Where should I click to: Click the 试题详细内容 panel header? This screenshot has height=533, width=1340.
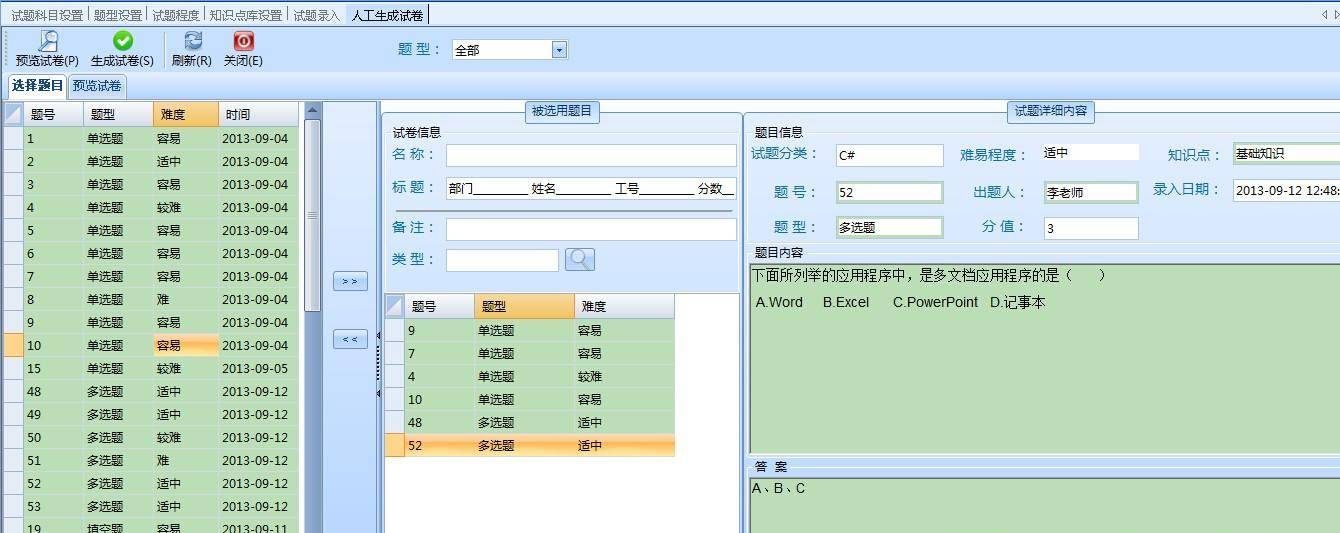point(1051,111)
